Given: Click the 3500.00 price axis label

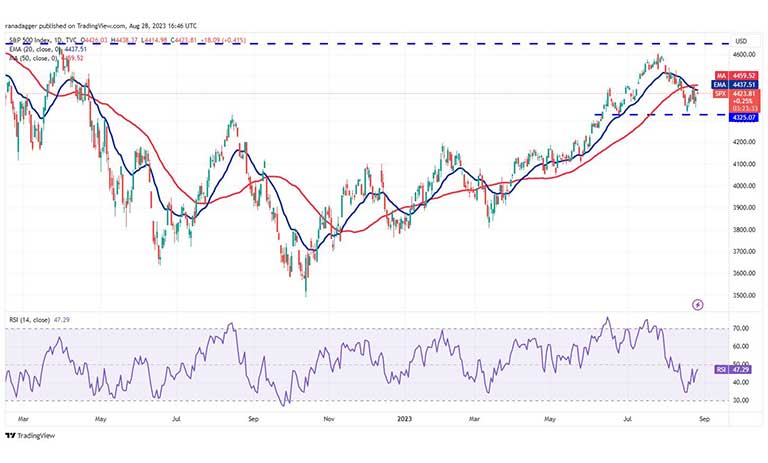Looking at the screenshot, I should click(x=744, y=295).
